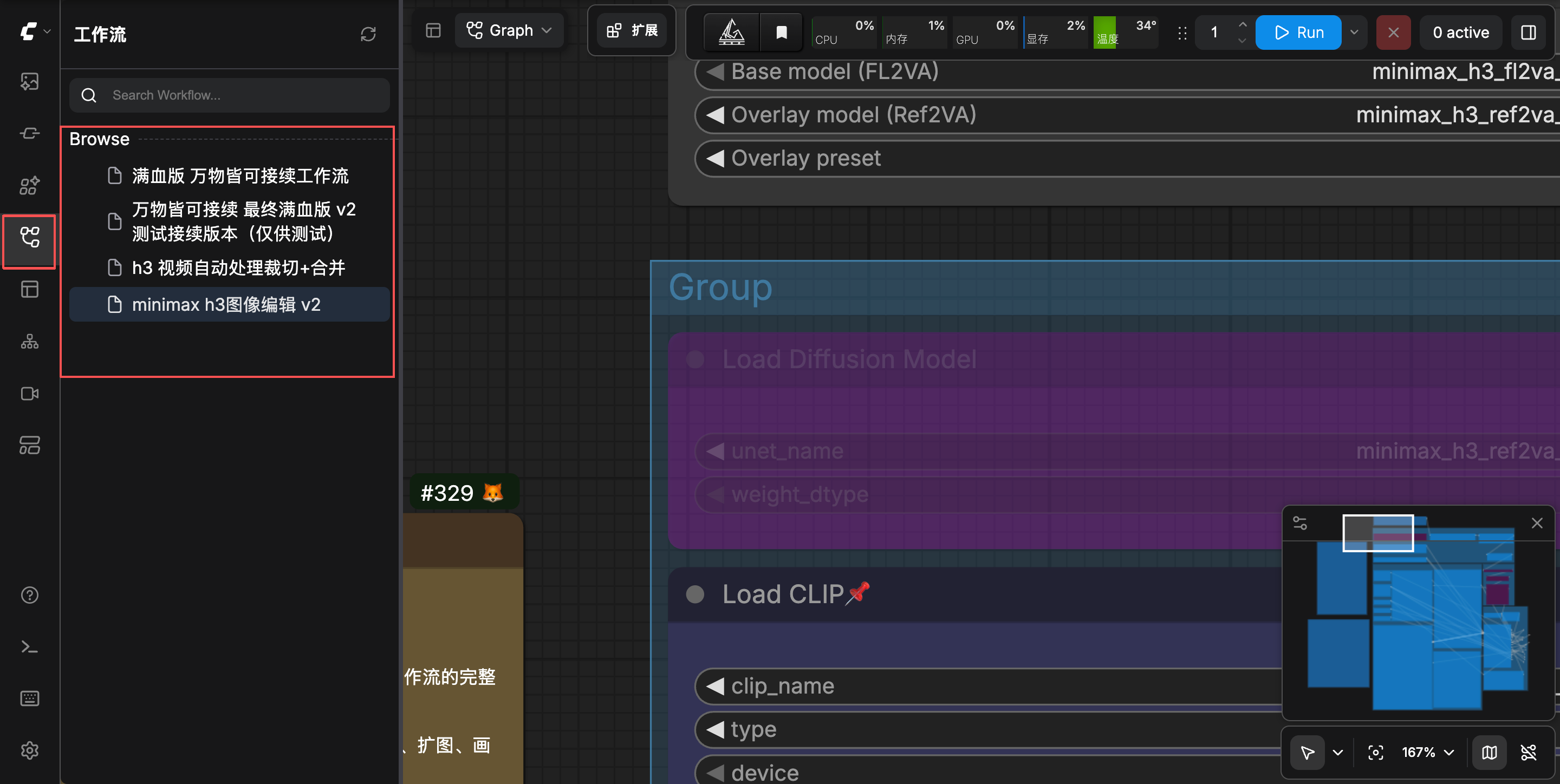Open the Run options dropdown arrow
The image size is (1560, 784).
click(1354, 32)
